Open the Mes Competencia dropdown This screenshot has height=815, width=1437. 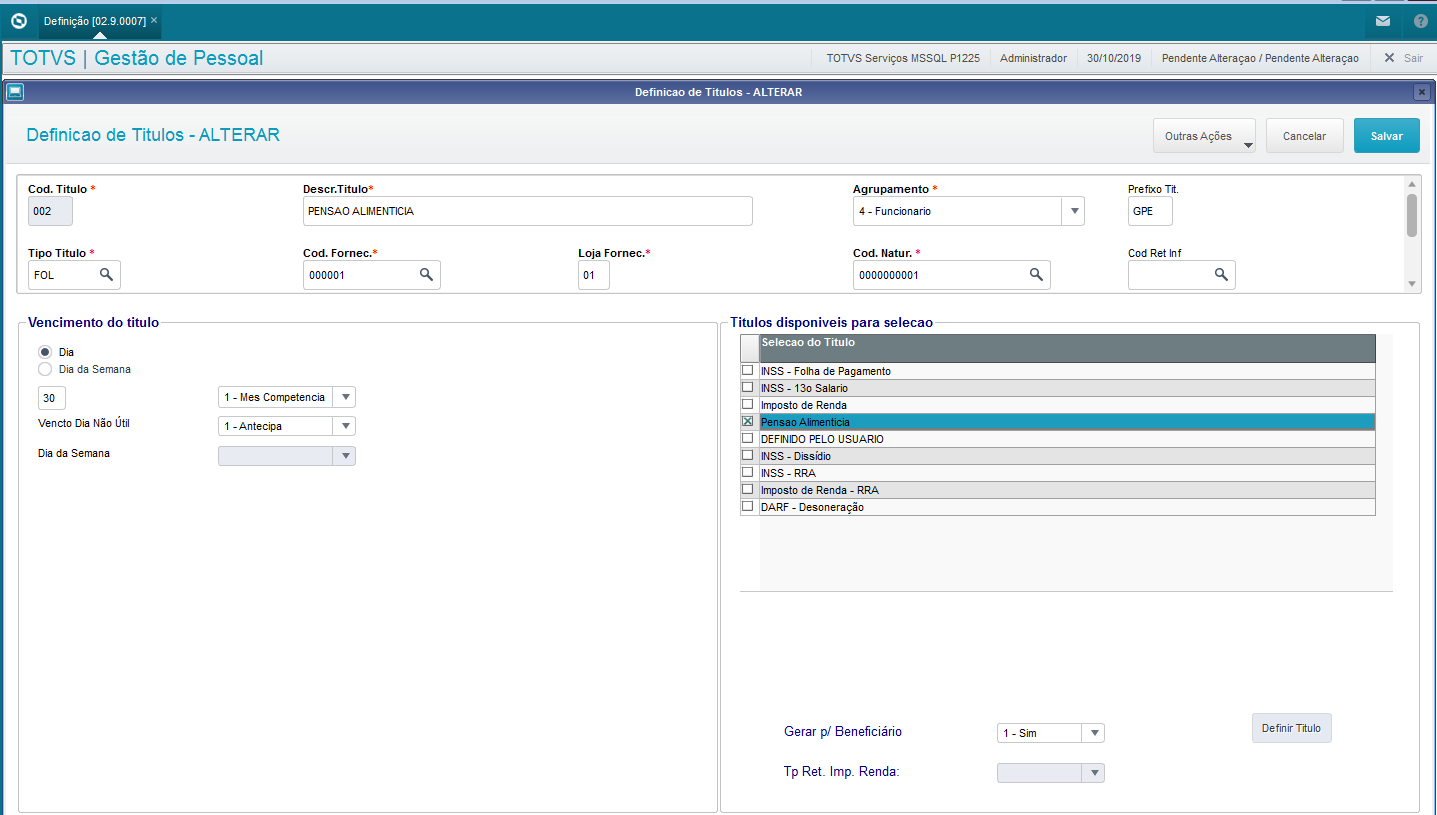(x=344, y=397)
